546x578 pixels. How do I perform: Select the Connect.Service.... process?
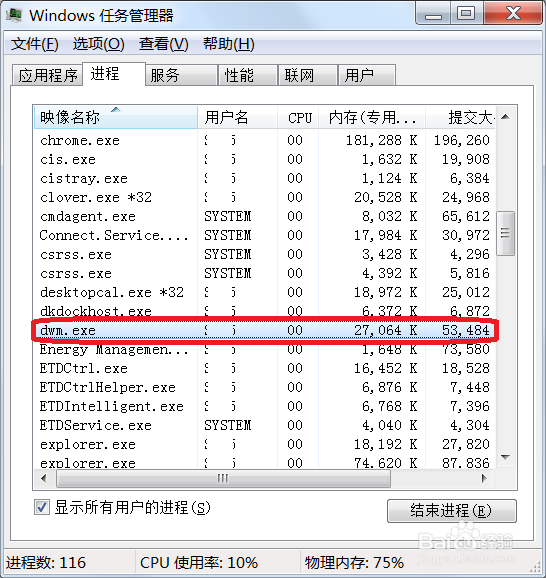(x=265, y=236)
